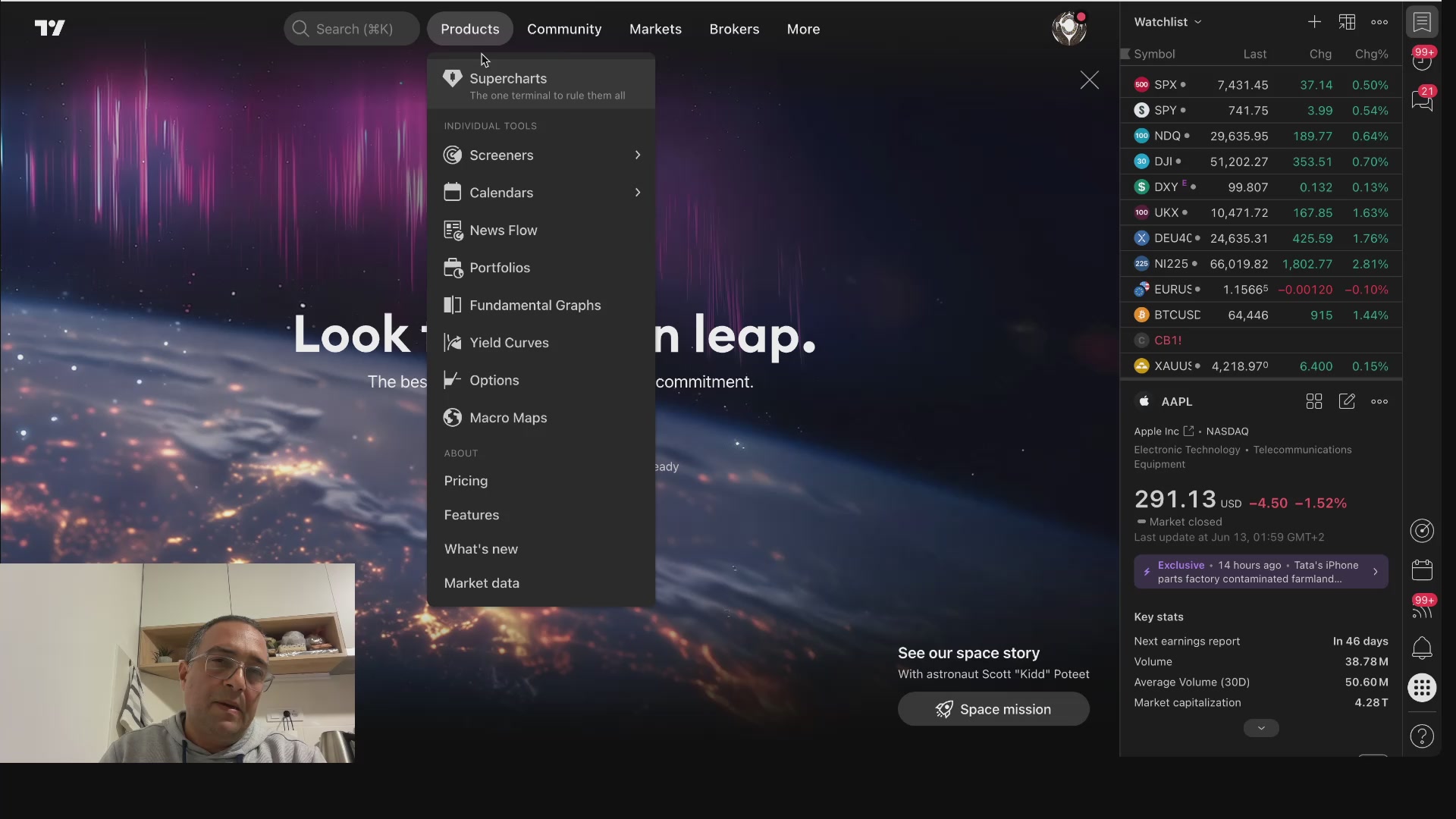Select Supercharts in the Products menu
Screen dimensions: 1456x819
(x=541, y=85)
